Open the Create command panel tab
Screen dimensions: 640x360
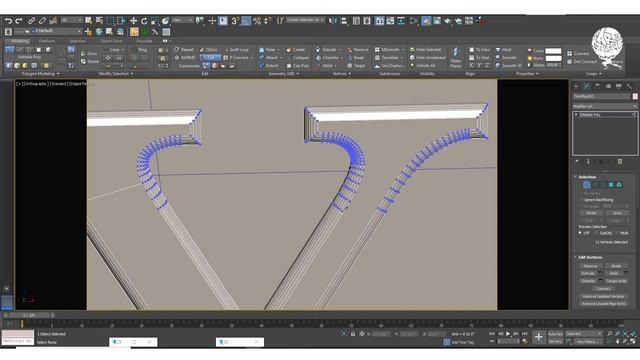pos(576,86)
